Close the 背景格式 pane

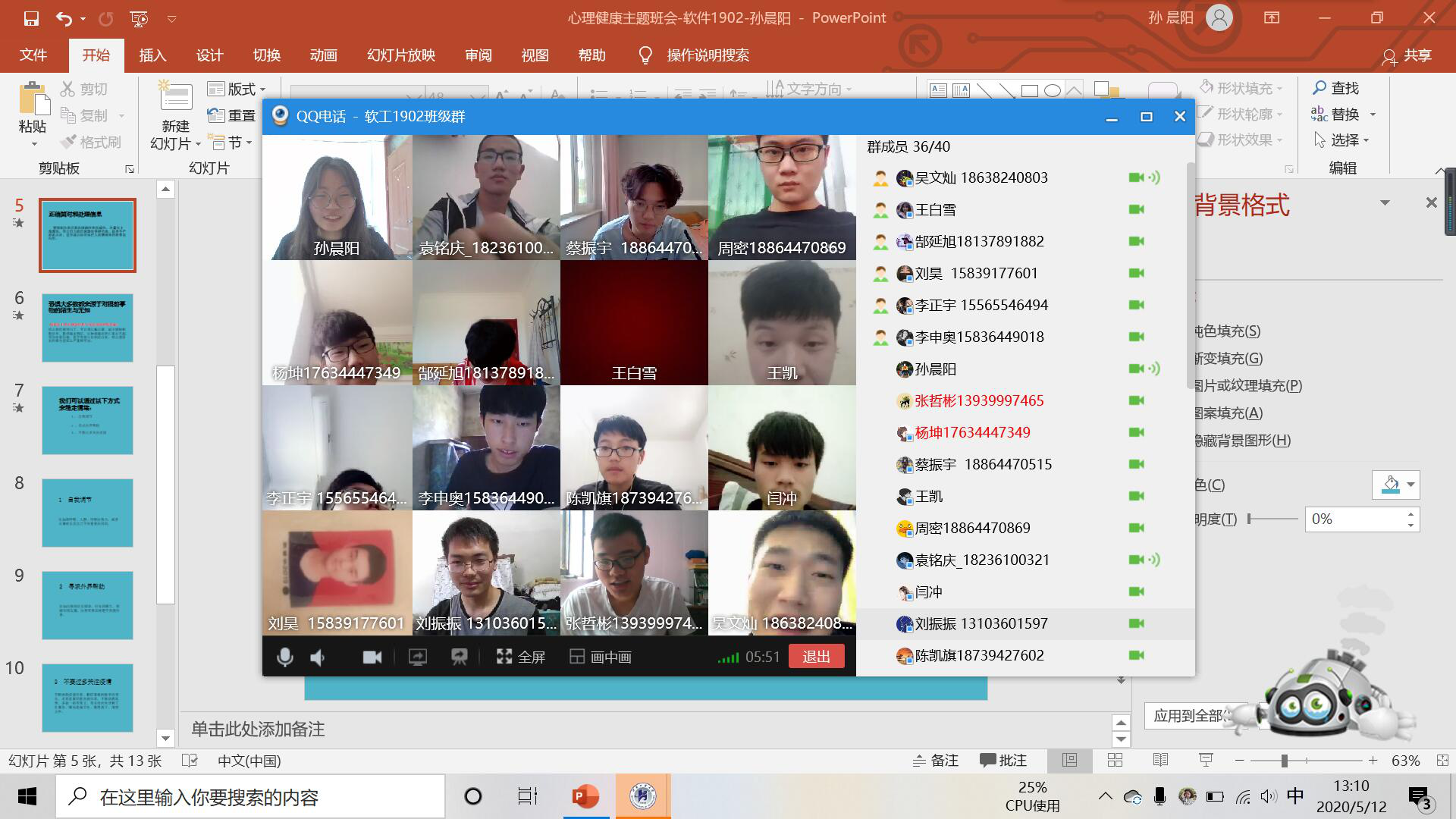click(x=1431, y=202)
